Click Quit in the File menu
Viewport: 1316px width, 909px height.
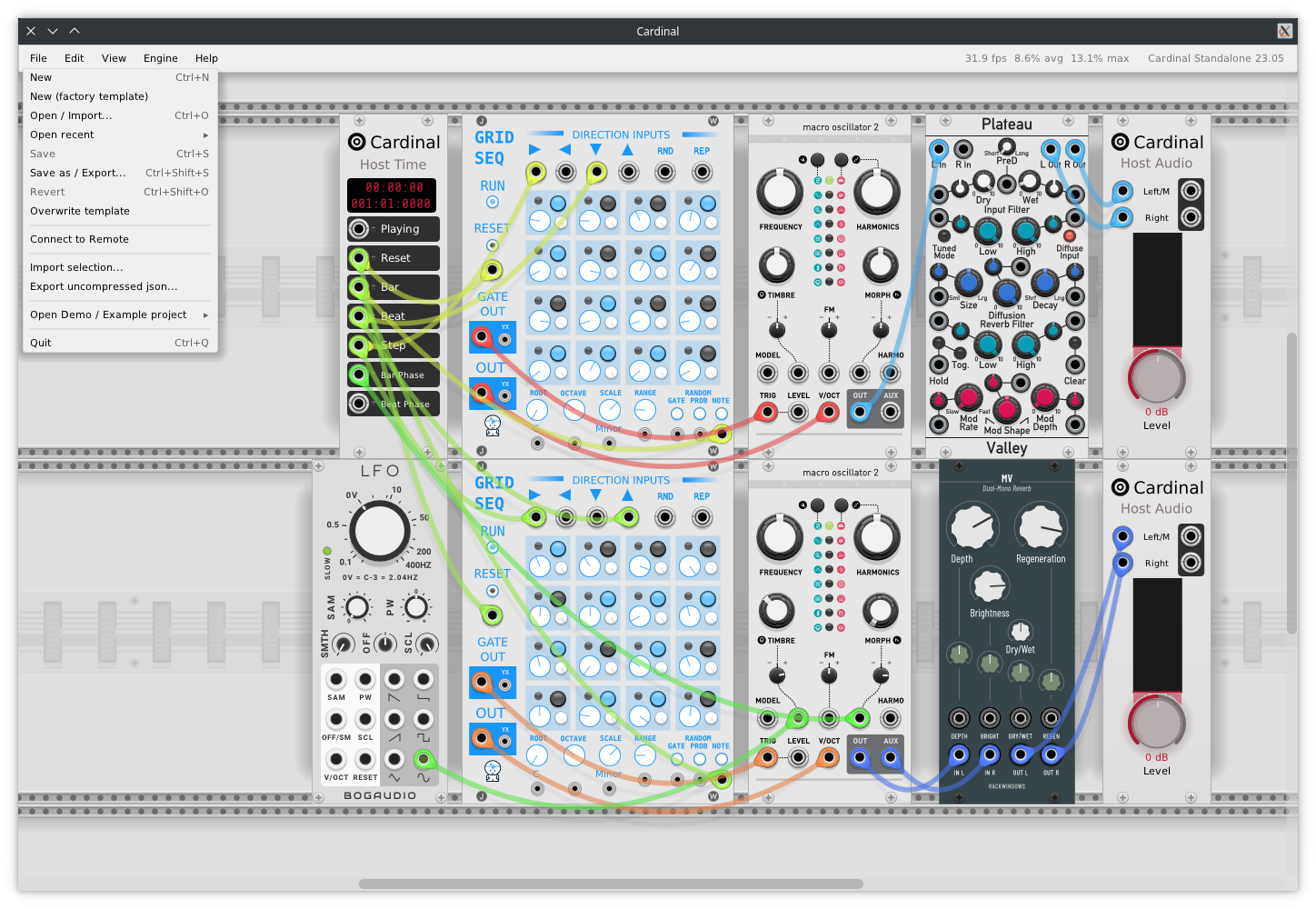(120, 343)
